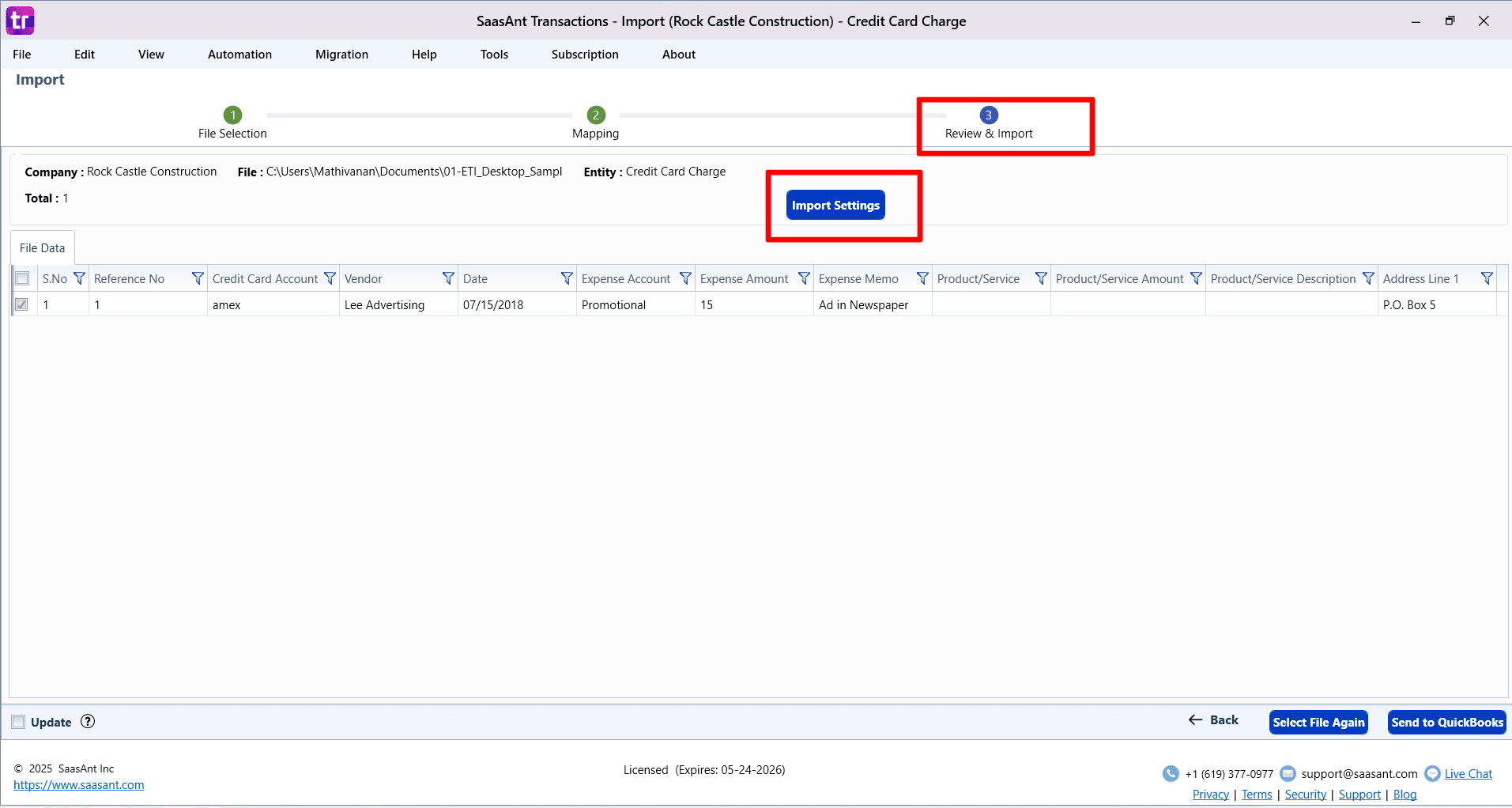Select the expense amount cell '15'
The height and width of the screenshot is (808, 1512).
754,304
